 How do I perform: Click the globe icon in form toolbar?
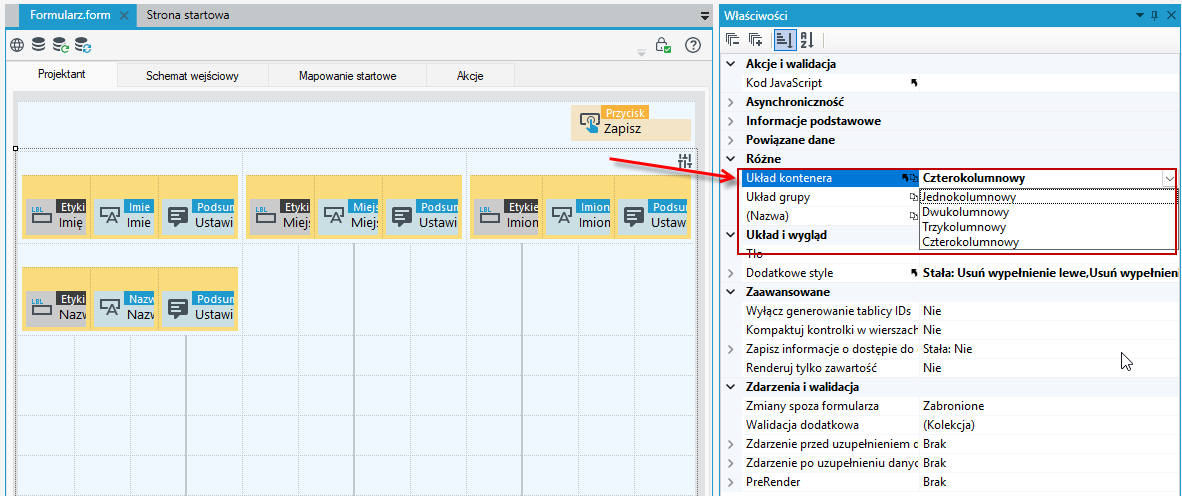click(17, 45)
